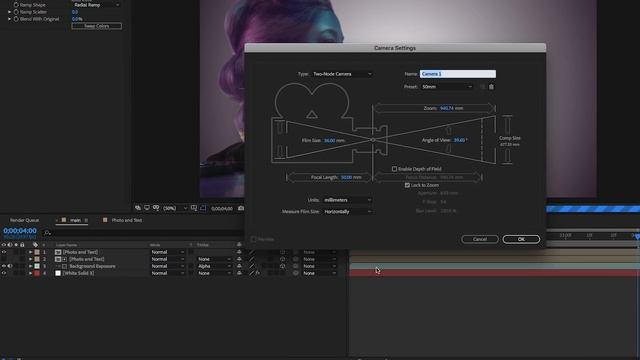Switch to Photo and Text timeline tab
640x360 pixels.
click(127, 220)
